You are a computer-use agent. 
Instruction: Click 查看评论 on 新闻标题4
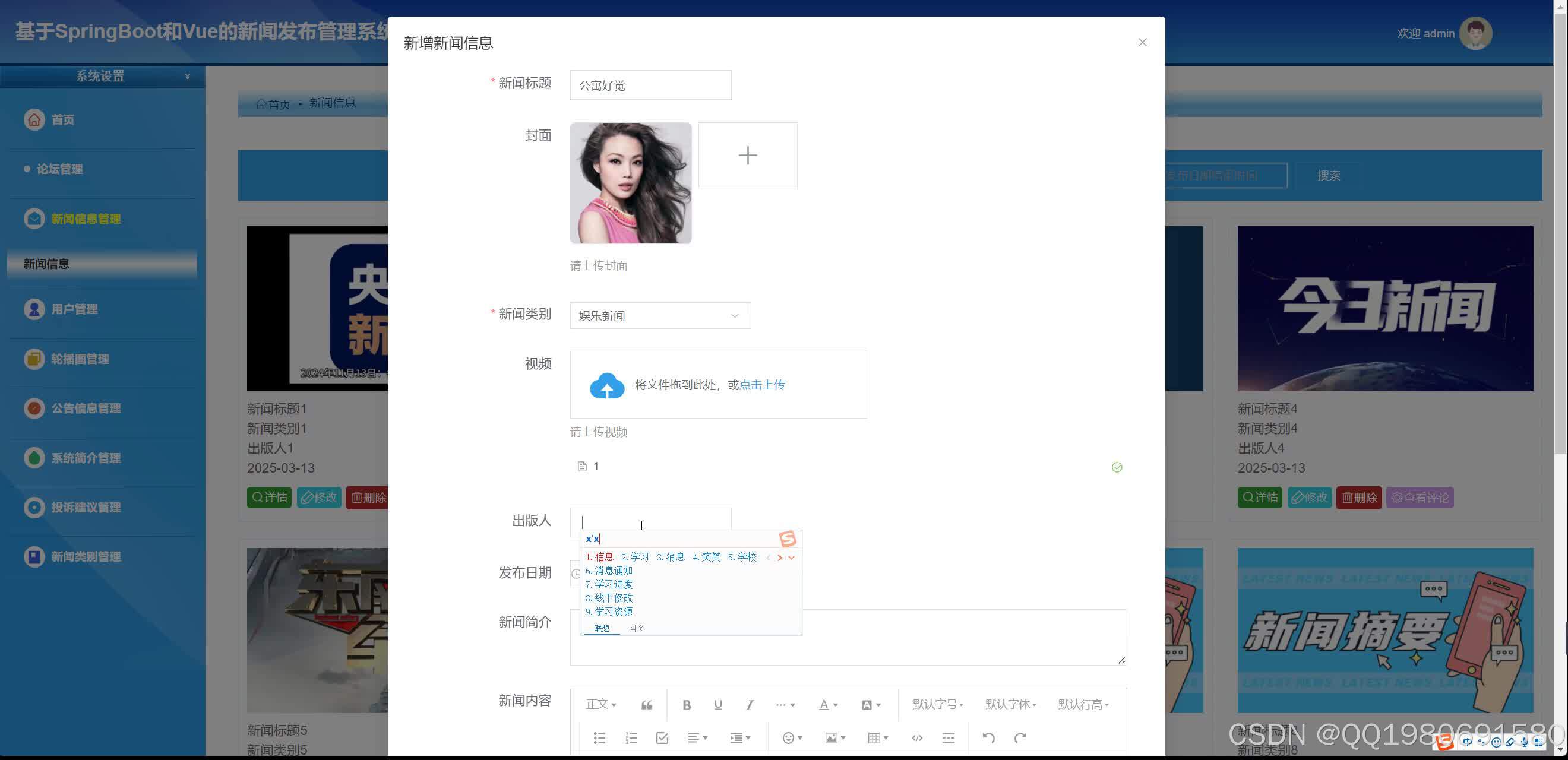[x=1420, y=497]
